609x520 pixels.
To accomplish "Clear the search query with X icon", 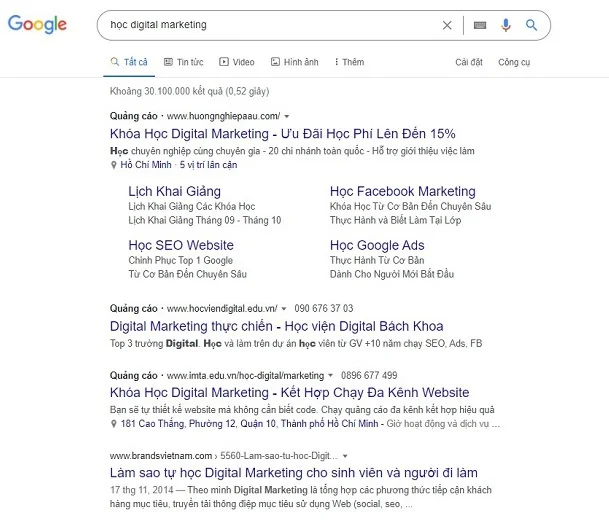I will (447, 25).
